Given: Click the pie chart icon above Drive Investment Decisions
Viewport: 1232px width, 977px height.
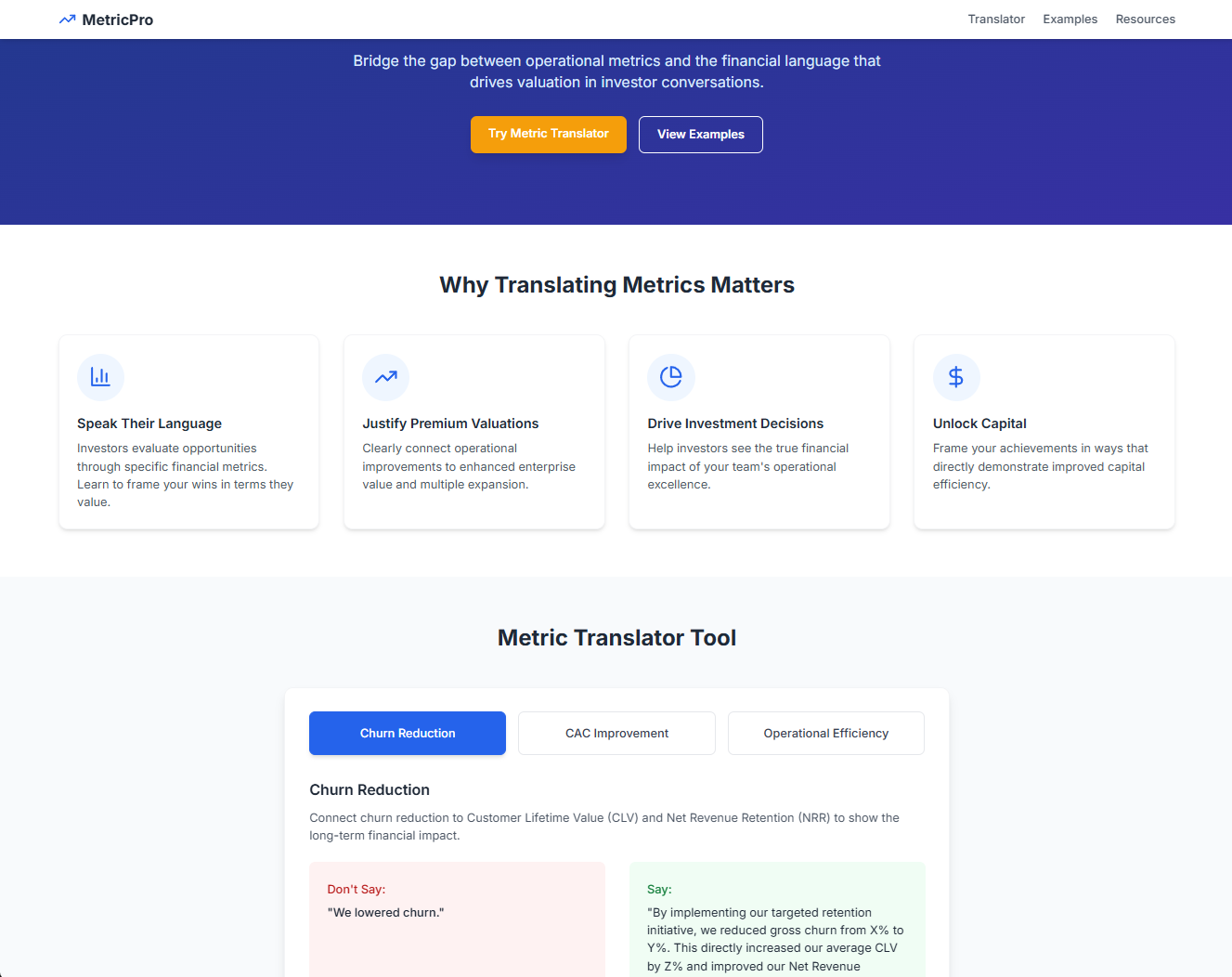Looking at the screenshot, I should coord(670,377).
